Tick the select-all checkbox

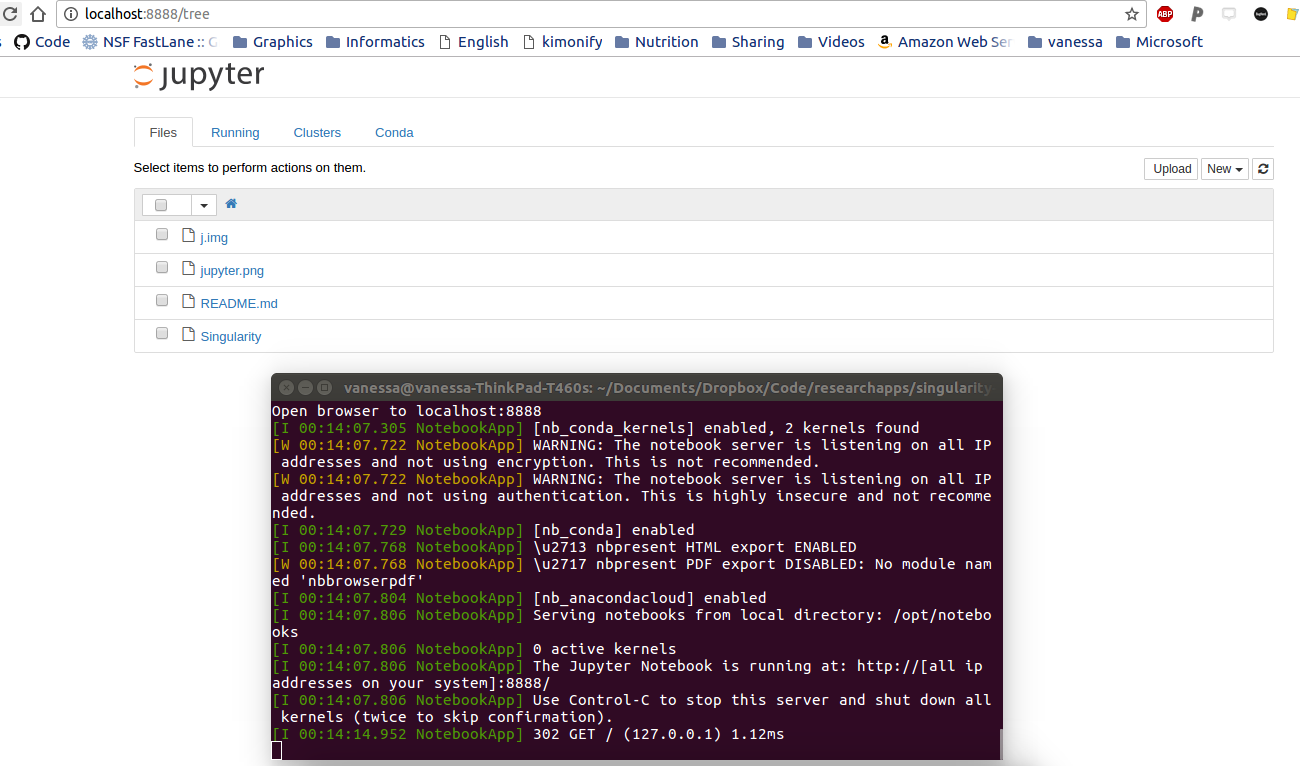click(161, 204)
